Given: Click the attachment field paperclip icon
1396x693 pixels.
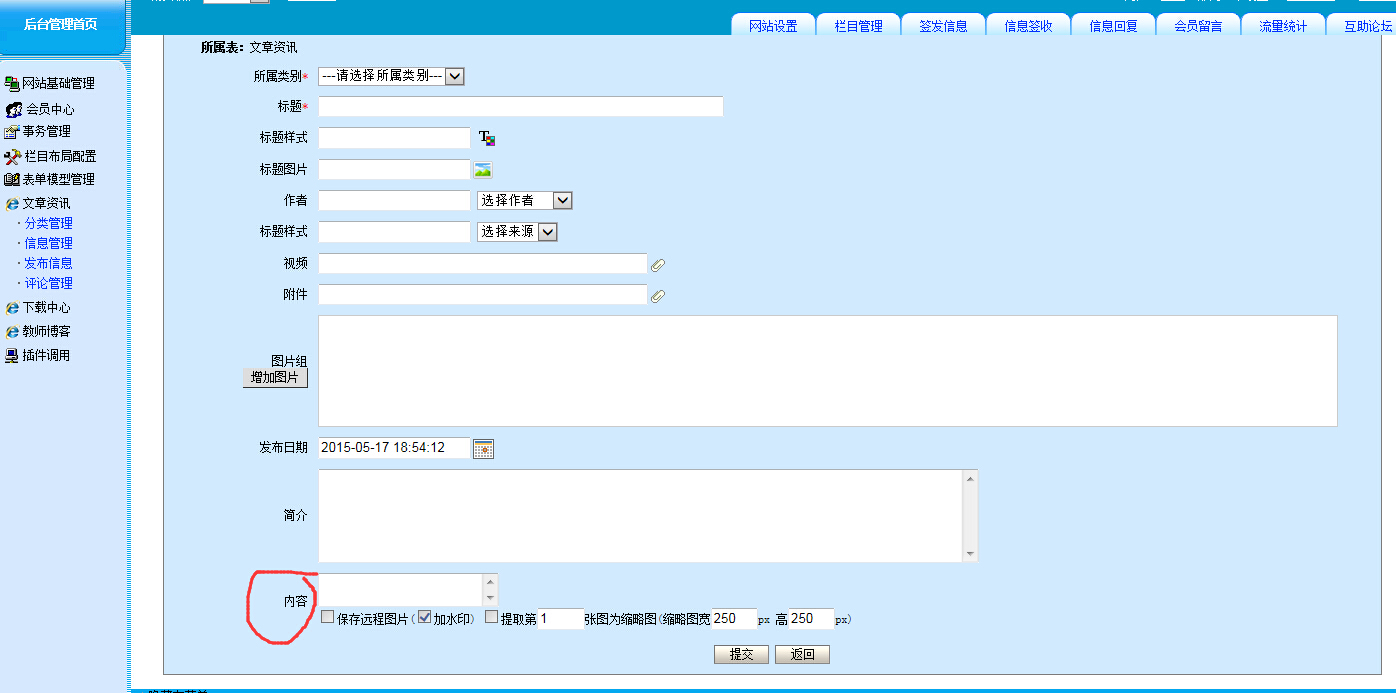Looking at the screenshot, I should [658, 296].
